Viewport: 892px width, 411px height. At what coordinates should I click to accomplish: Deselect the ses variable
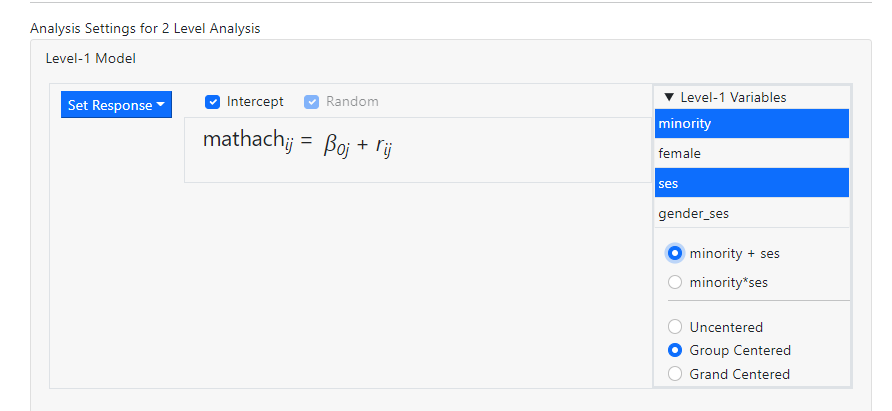(x=751, y=183)
